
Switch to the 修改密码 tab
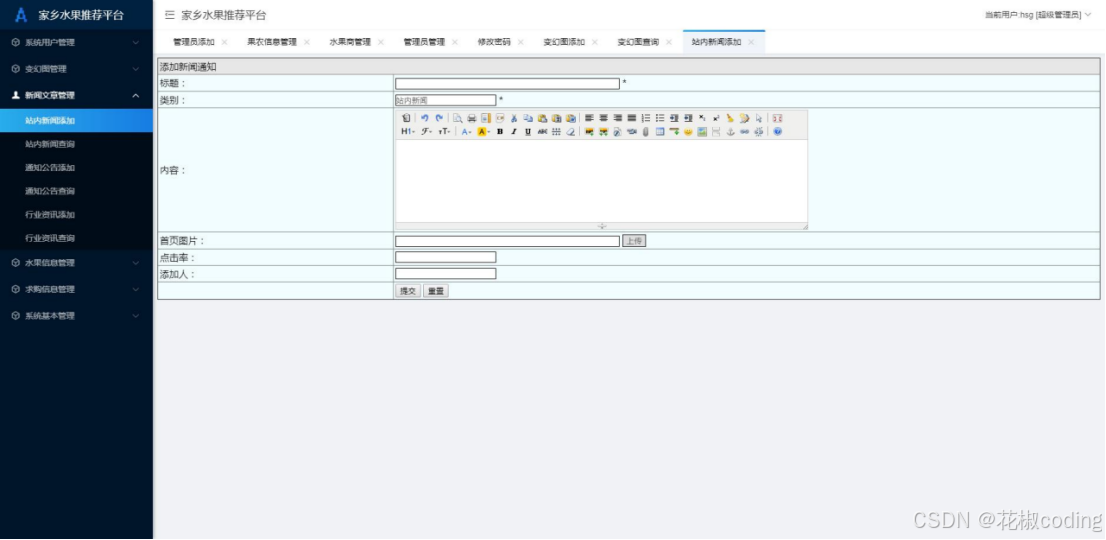[494, 42]
